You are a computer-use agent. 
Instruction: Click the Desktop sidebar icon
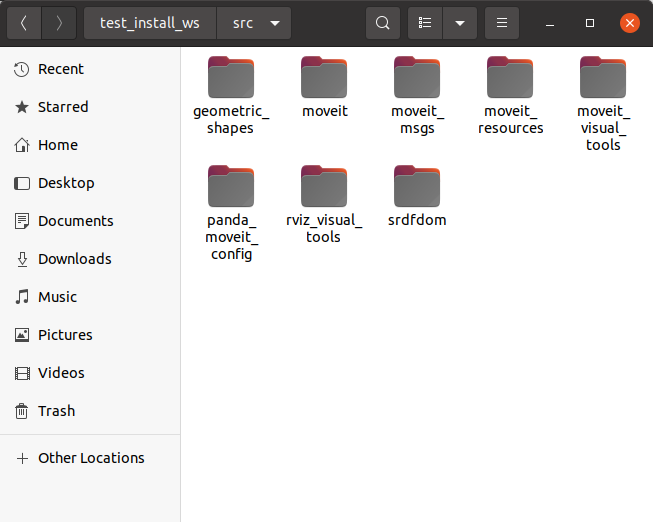click(22, 183)
